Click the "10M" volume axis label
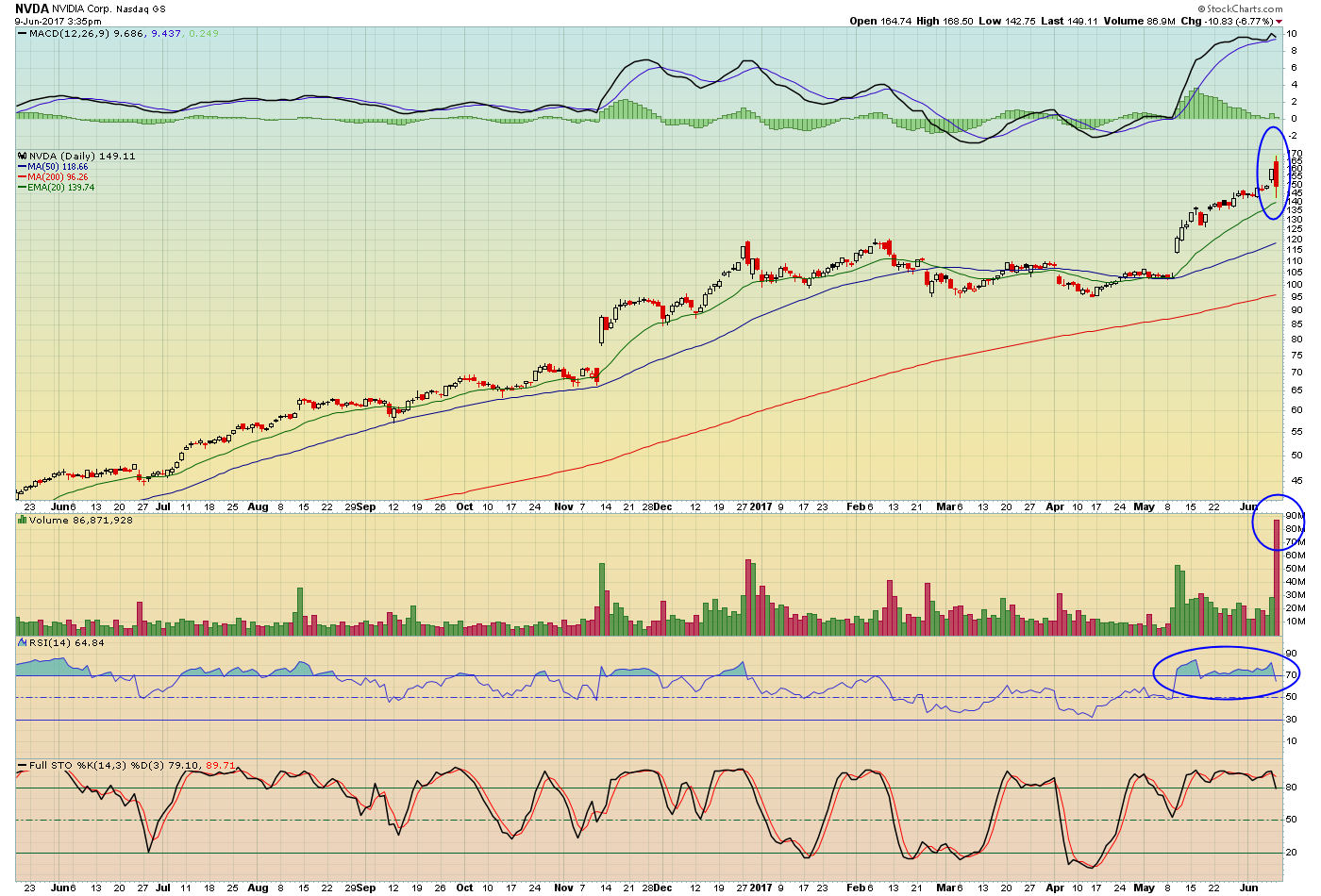 (x=1295, y=622)
